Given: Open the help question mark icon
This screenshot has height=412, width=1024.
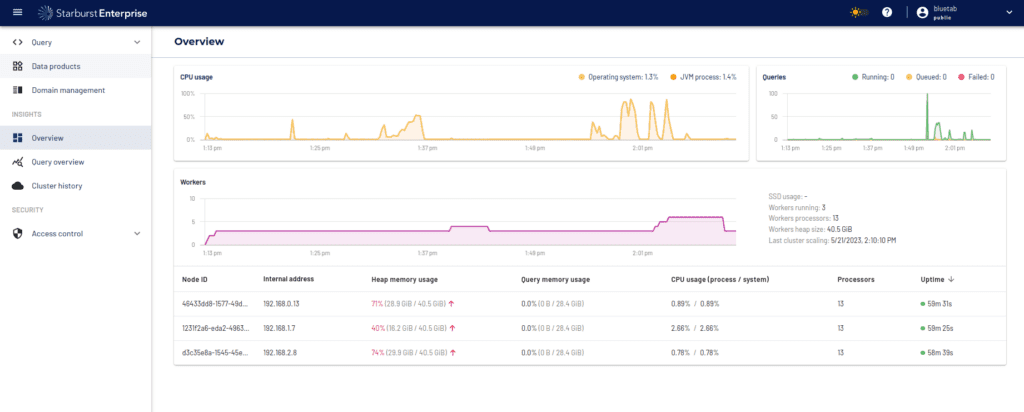Looking at the screenshot, I should pos(887,12).
